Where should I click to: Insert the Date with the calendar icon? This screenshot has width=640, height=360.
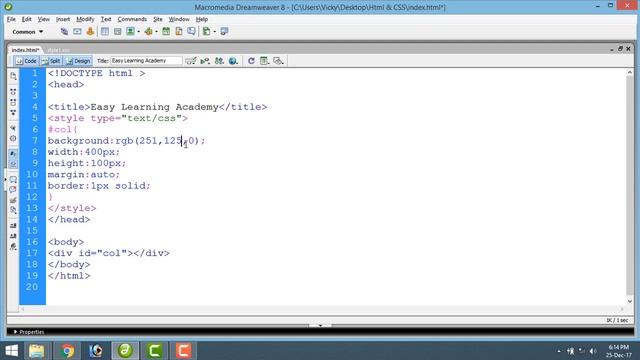[166, 31]
